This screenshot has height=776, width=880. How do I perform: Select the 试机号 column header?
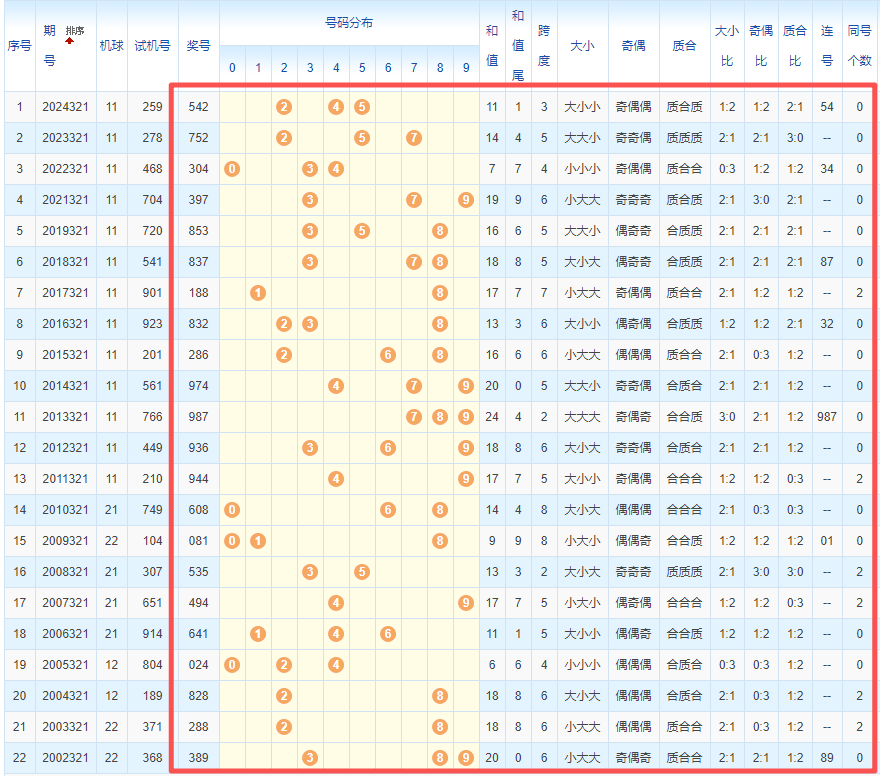(x=152, y=46)
